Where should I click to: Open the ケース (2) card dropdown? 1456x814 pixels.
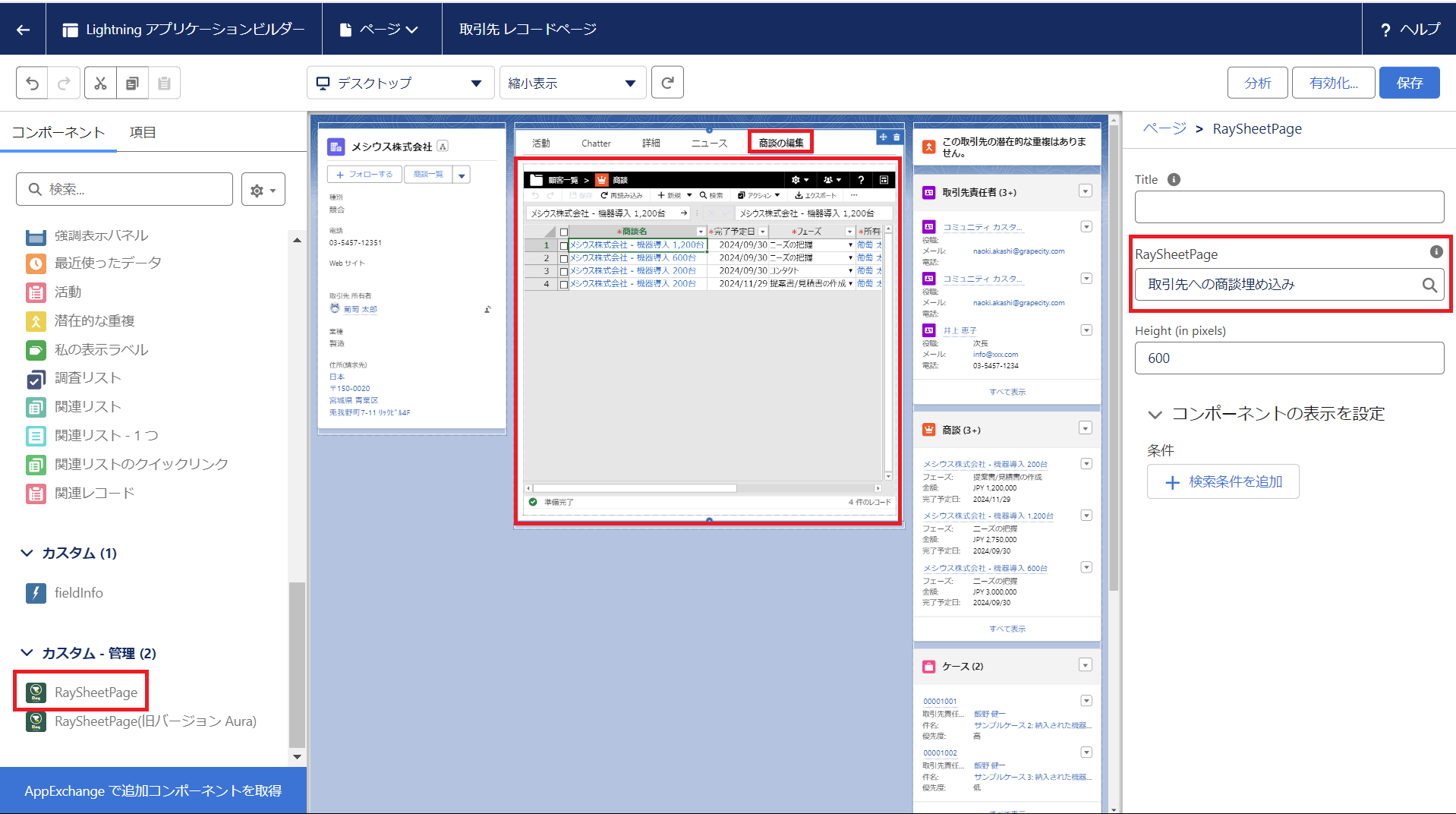coord(1086,665)
